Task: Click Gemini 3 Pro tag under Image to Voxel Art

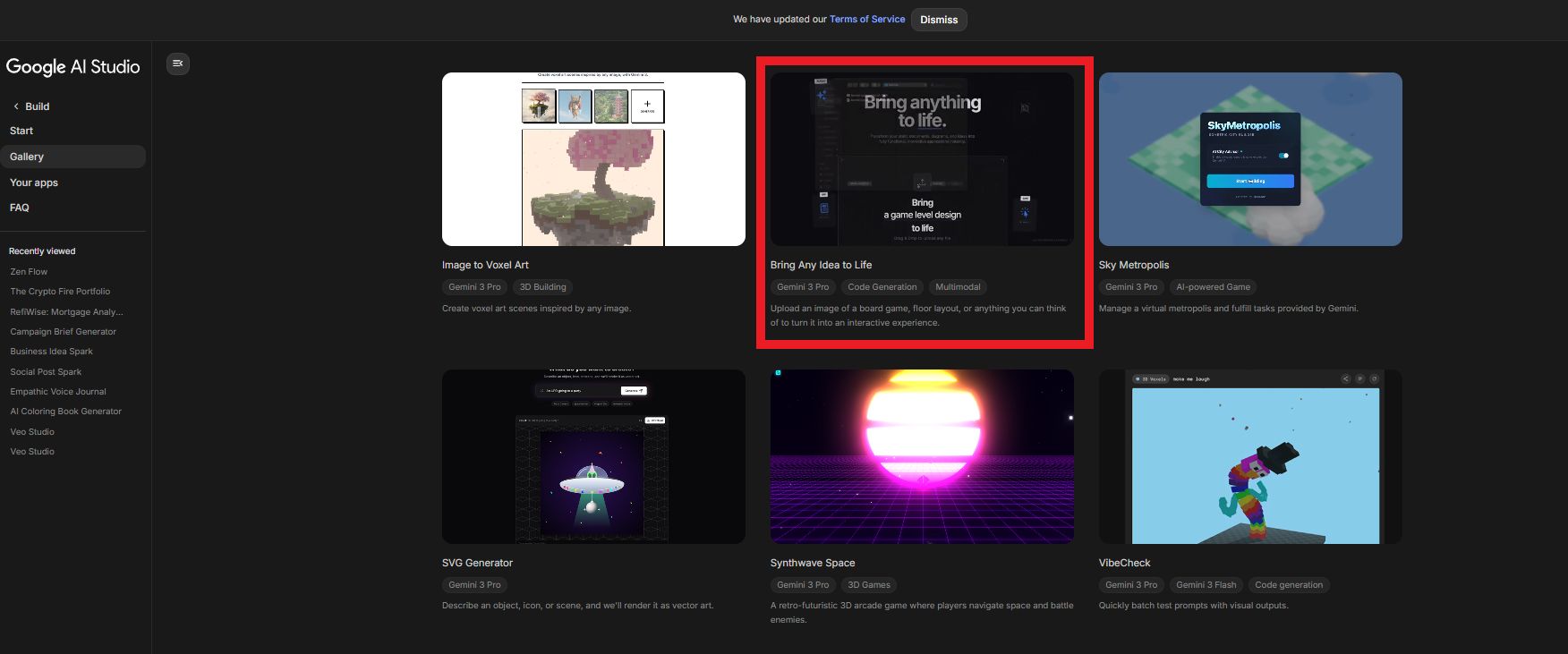Action: [x=475, y=287]
